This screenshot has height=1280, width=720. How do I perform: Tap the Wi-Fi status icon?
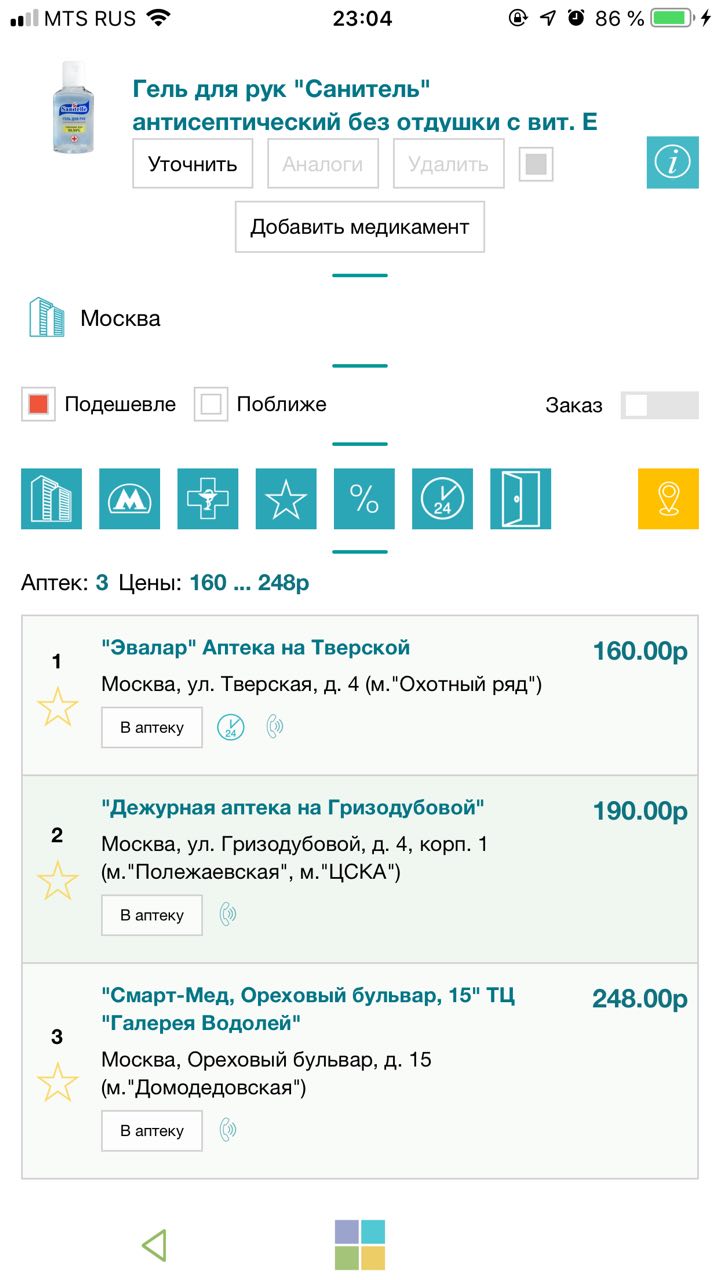click(x=157, y=18)
